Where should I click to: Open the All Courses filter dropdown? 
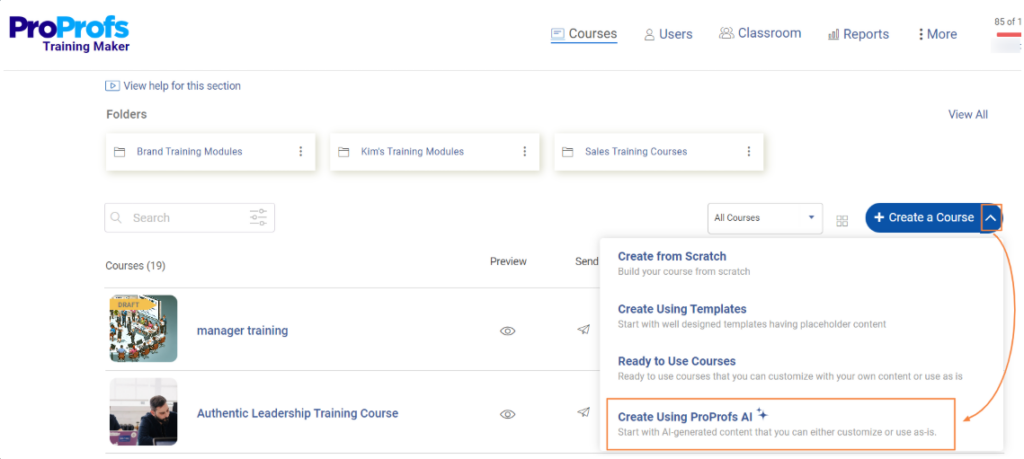click(765, 218)
